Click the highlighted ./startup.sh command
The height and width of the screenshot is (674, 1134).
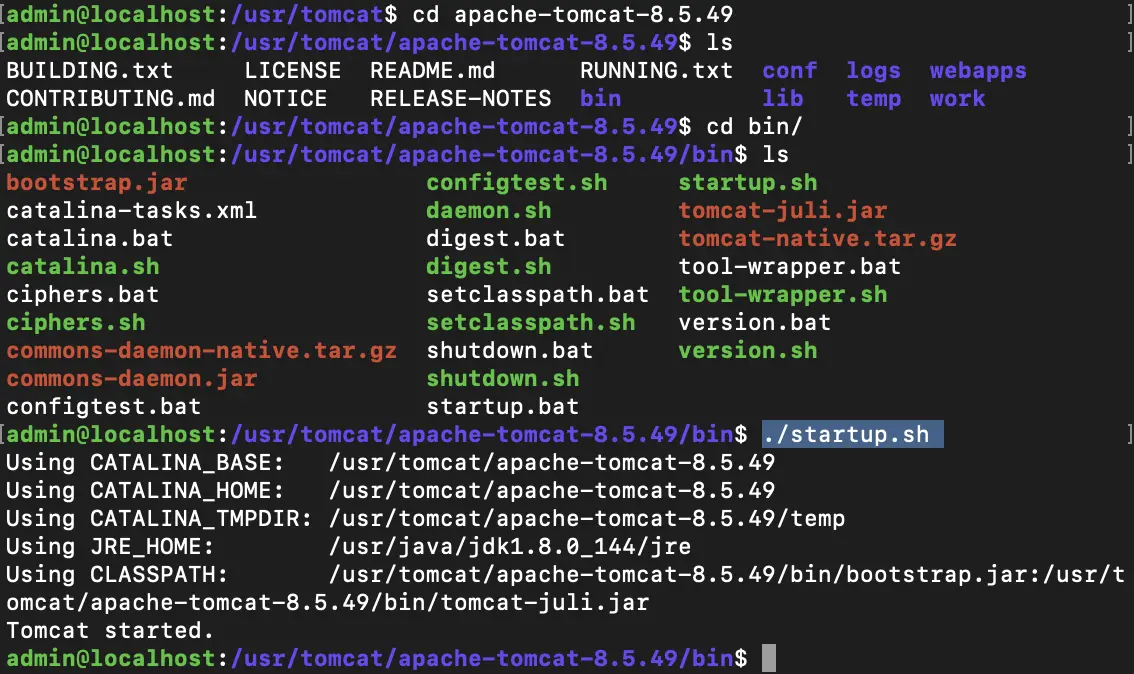click(853, 434)
